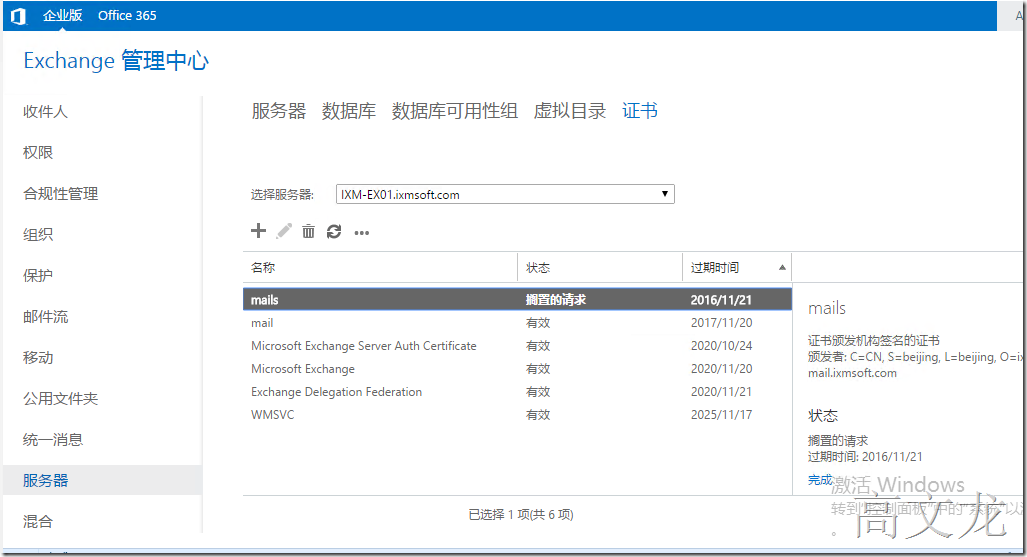Viewport: 1027px width, 557px height.
Task: Add a new certificate with plus icon
Action: pos(259,231)
